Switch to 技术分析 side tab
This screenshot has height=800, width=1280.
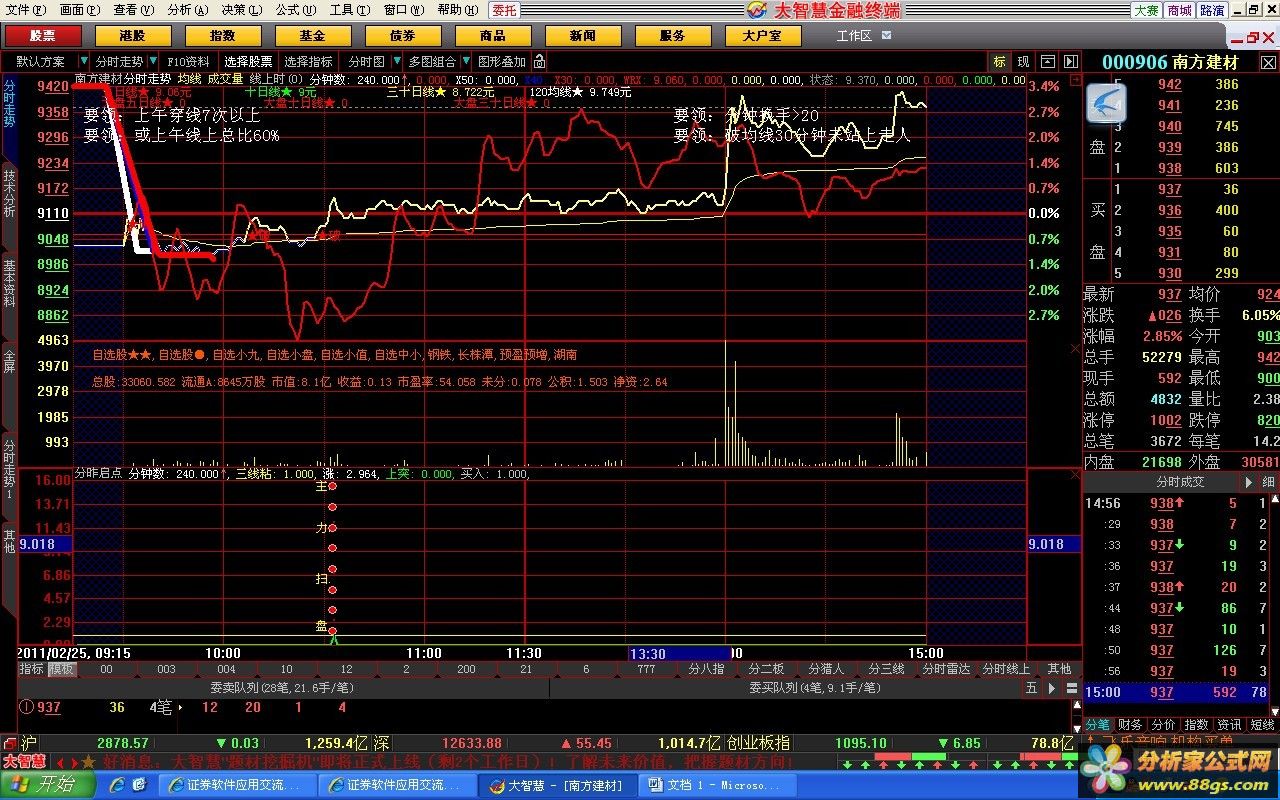point(9,193)
